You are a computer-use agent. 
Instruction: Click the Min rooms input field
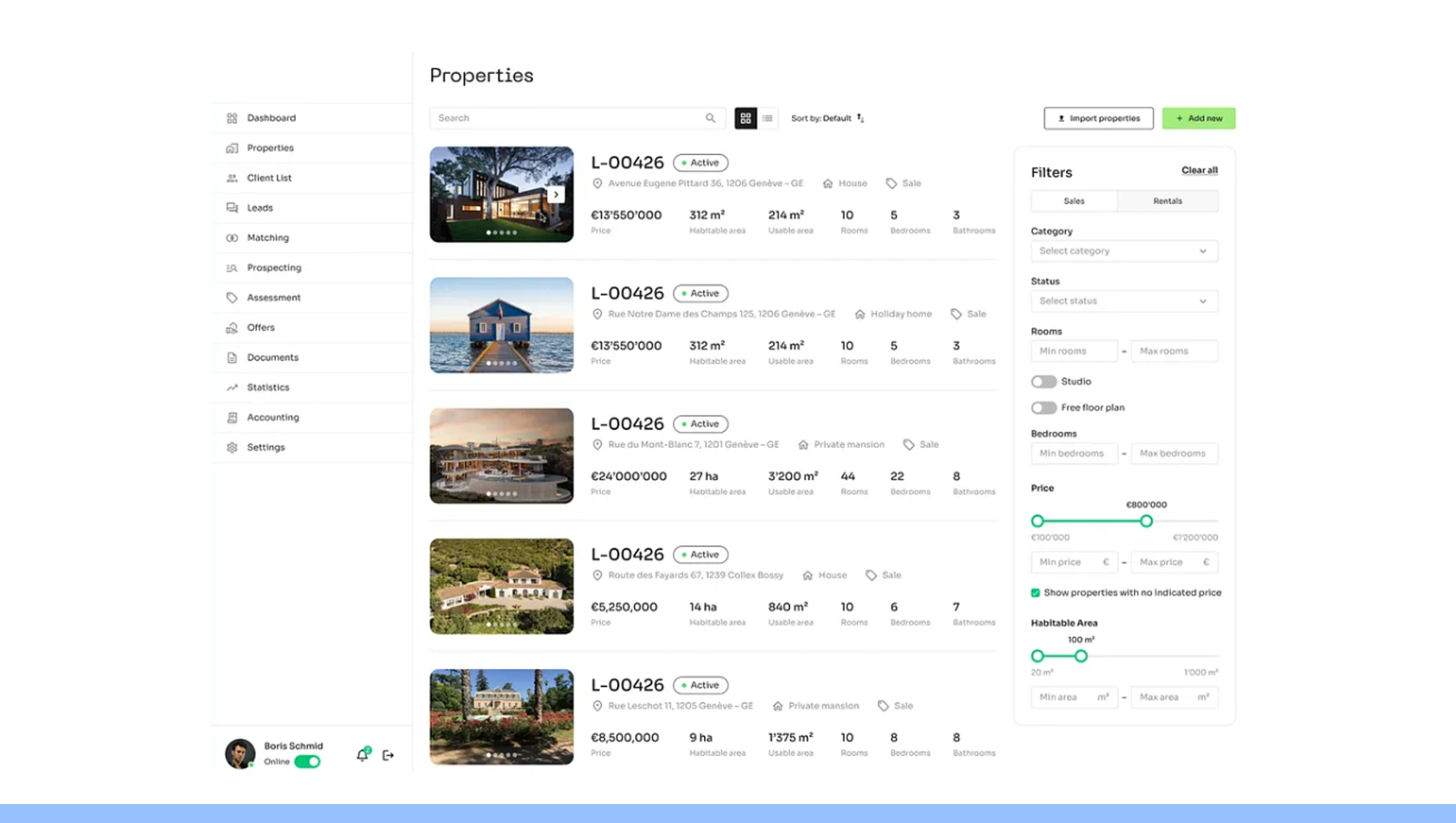1073,351
